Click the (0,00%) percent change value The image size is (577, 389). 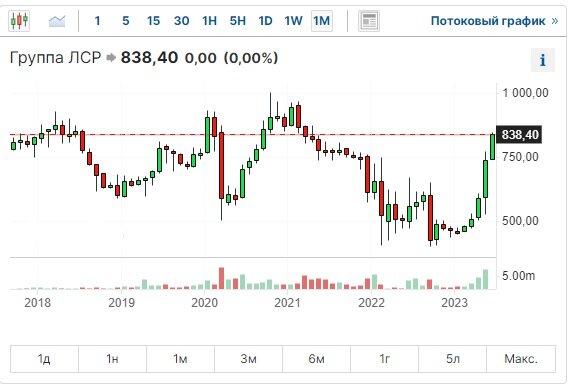coord(251,58)
